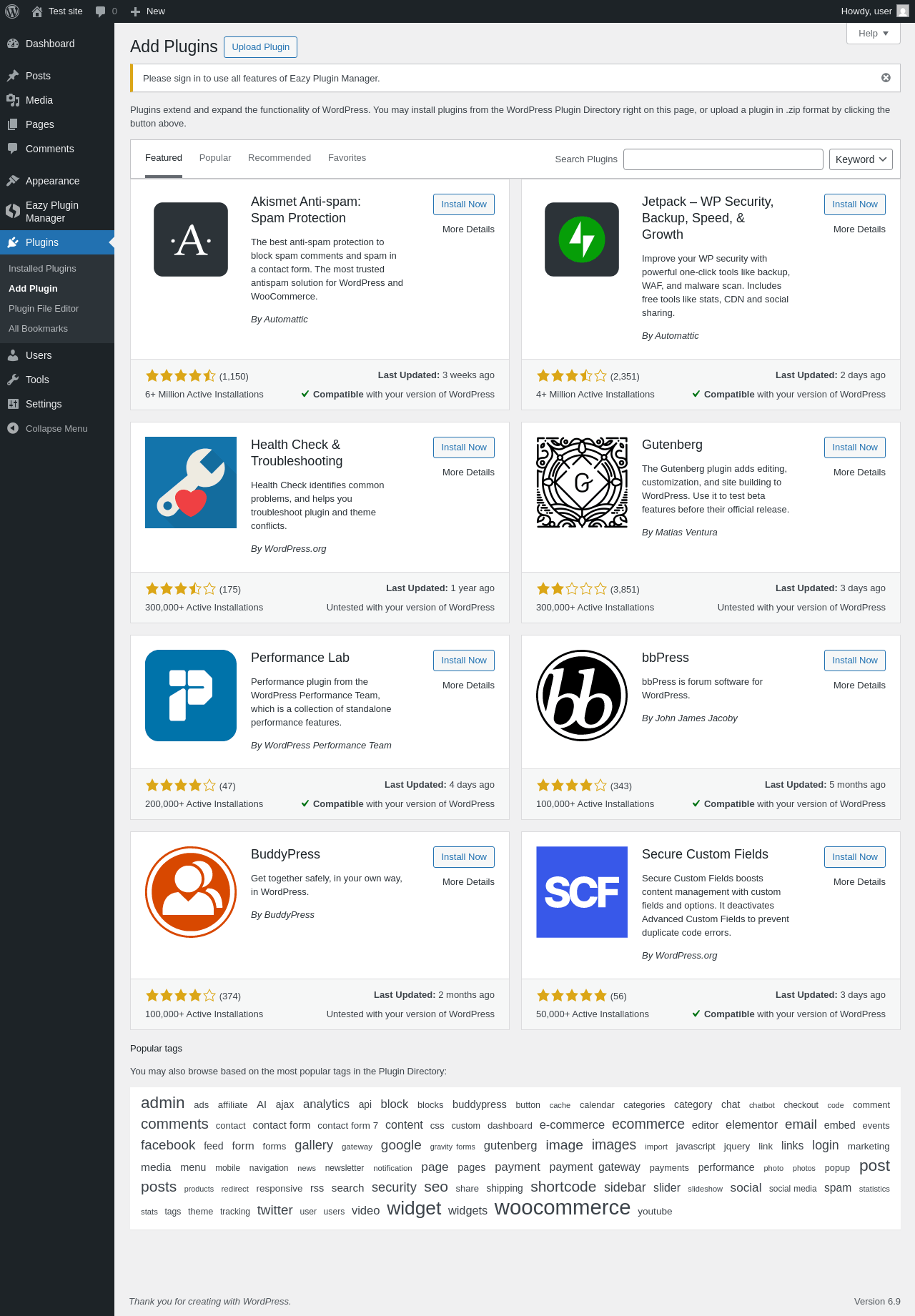The image size is (915, 1316).
Task: Click the Appearance brush icon
Action: coord(13,181)
